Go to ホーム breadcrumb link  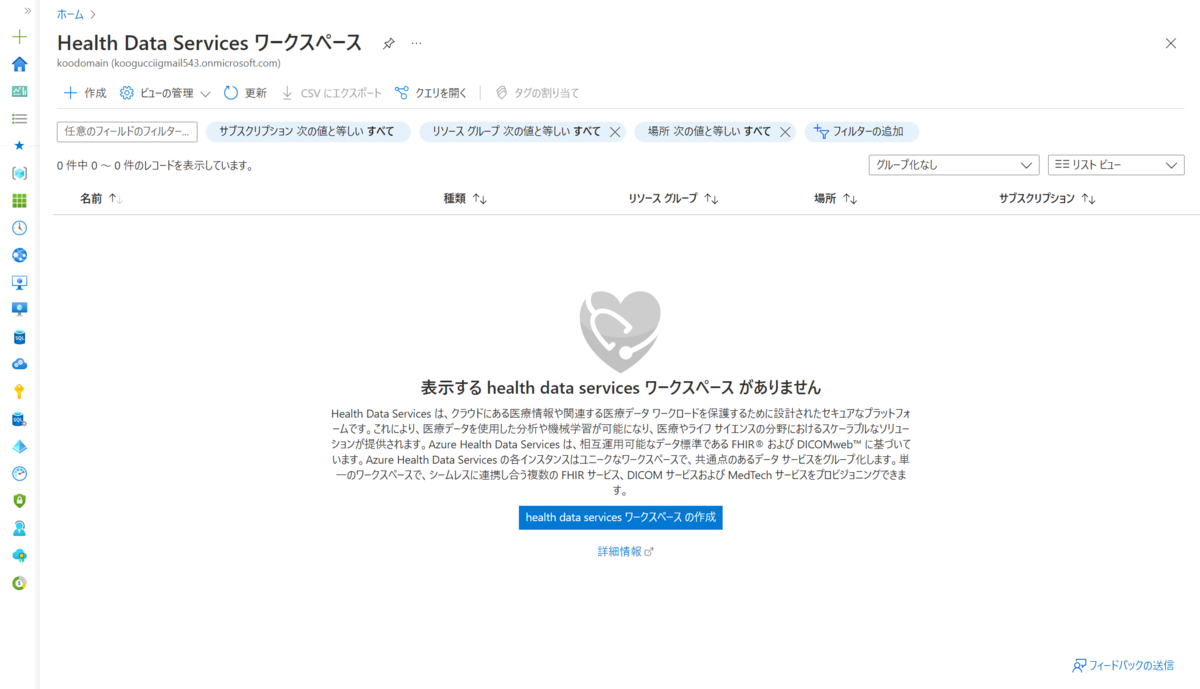tap(70, 14)
